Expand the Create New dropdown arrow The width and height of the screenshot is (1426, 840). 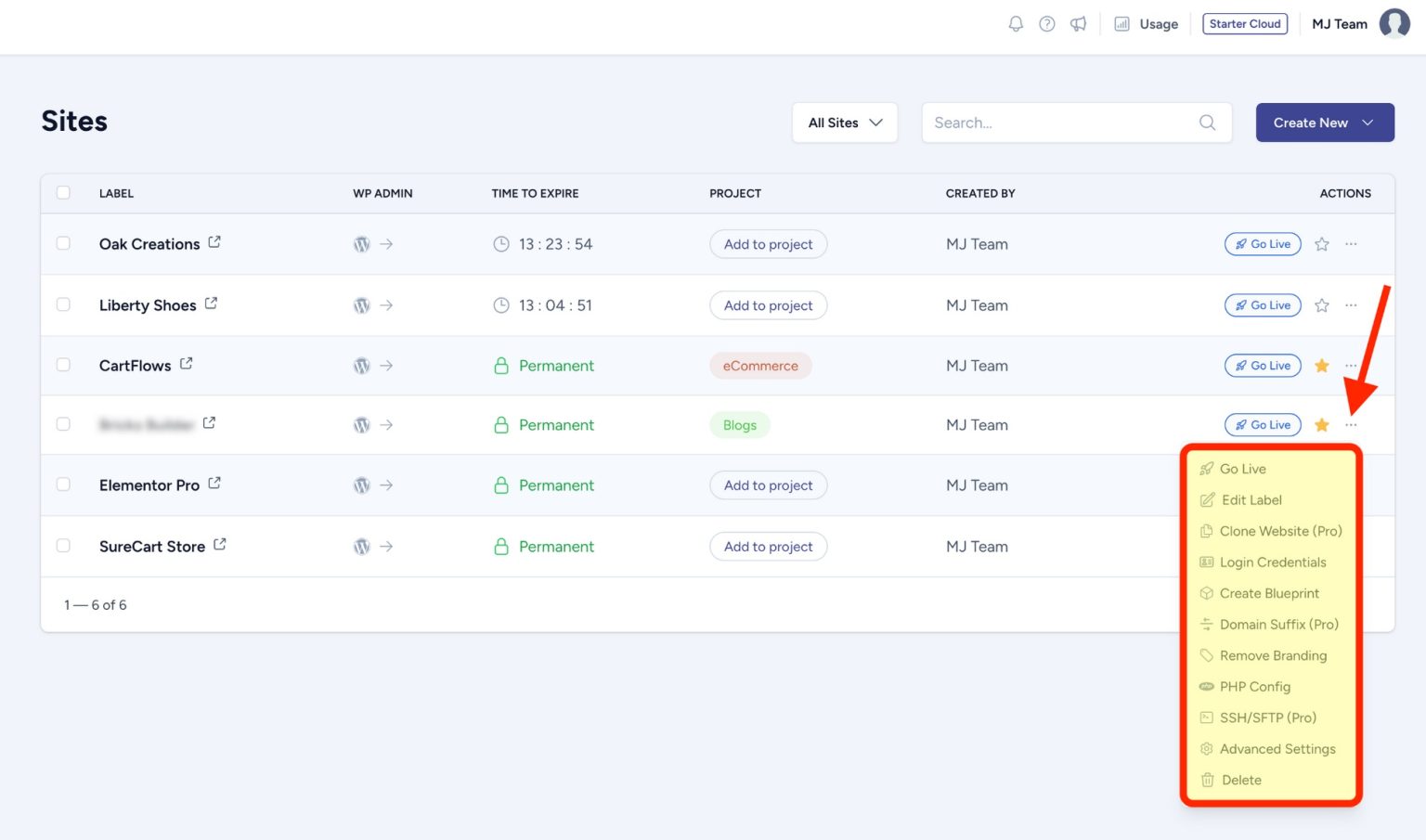[1368, 122]
